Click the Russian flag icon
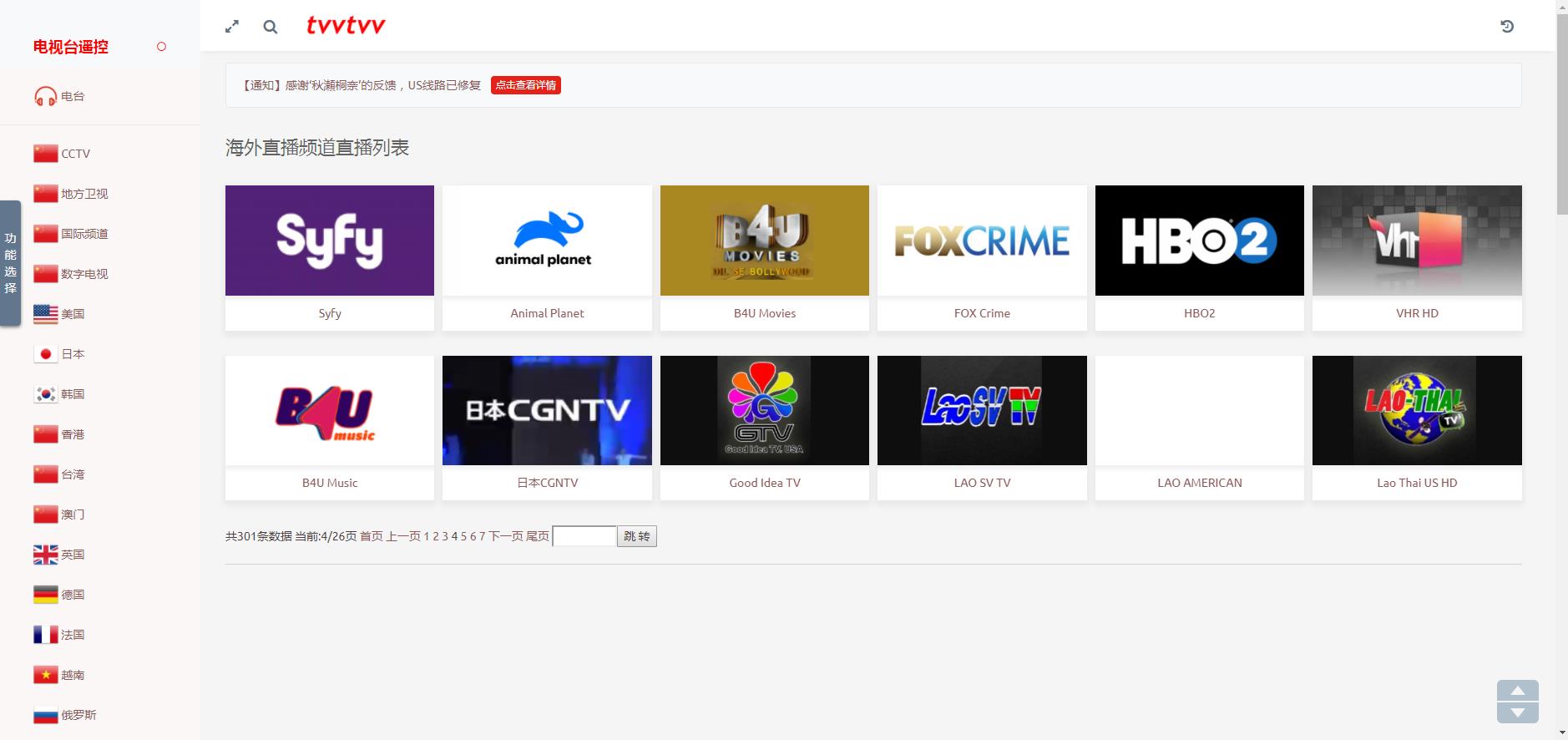Image resolution: width=1568 pixels, height=740 pixels. 45,715
